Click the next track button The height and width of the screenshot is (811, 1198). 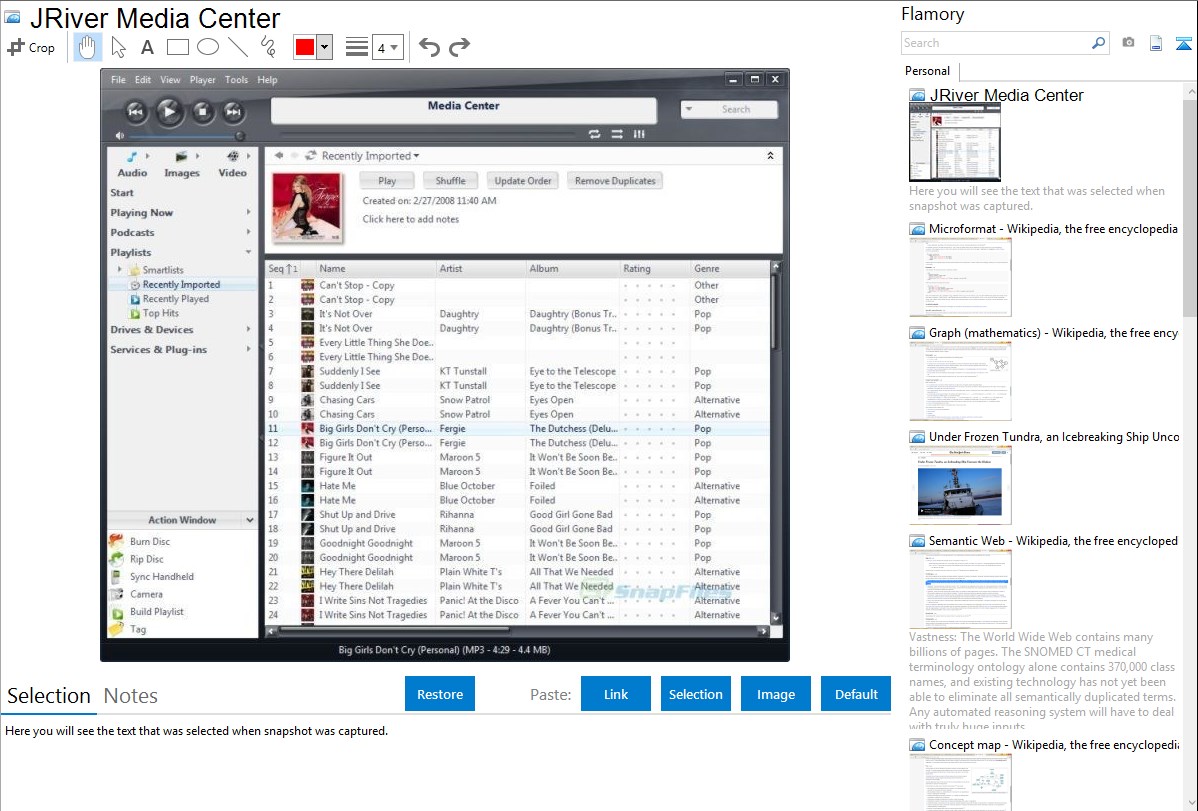(233, 112)
